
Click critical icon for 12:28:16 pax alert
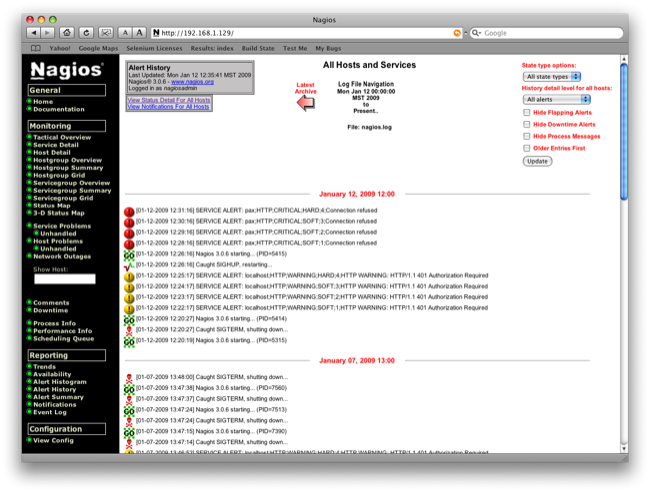129,244
